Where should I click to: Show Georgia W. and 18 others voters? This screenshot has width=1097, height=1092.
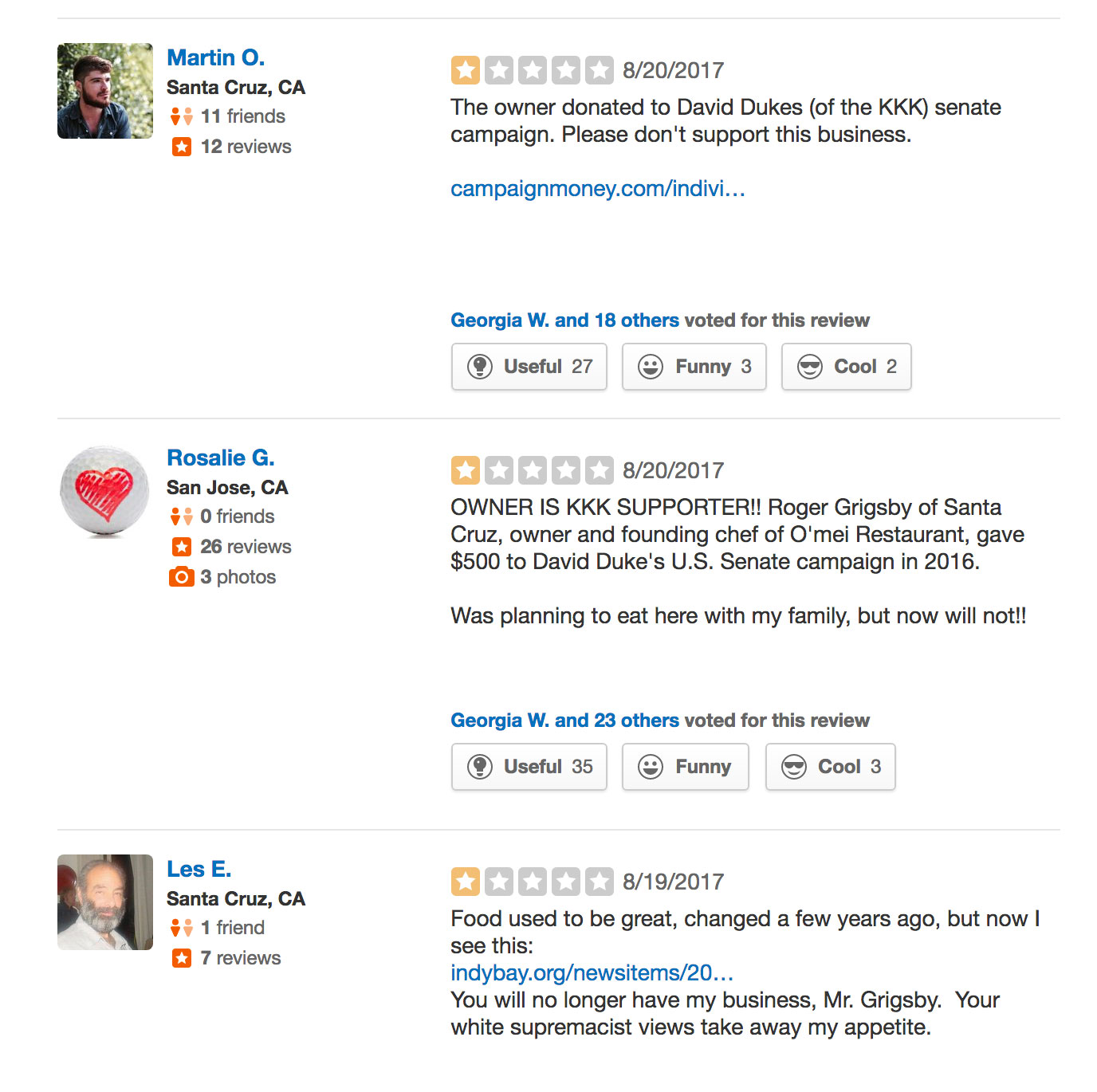pyautogui.click(x=564, y=320)
